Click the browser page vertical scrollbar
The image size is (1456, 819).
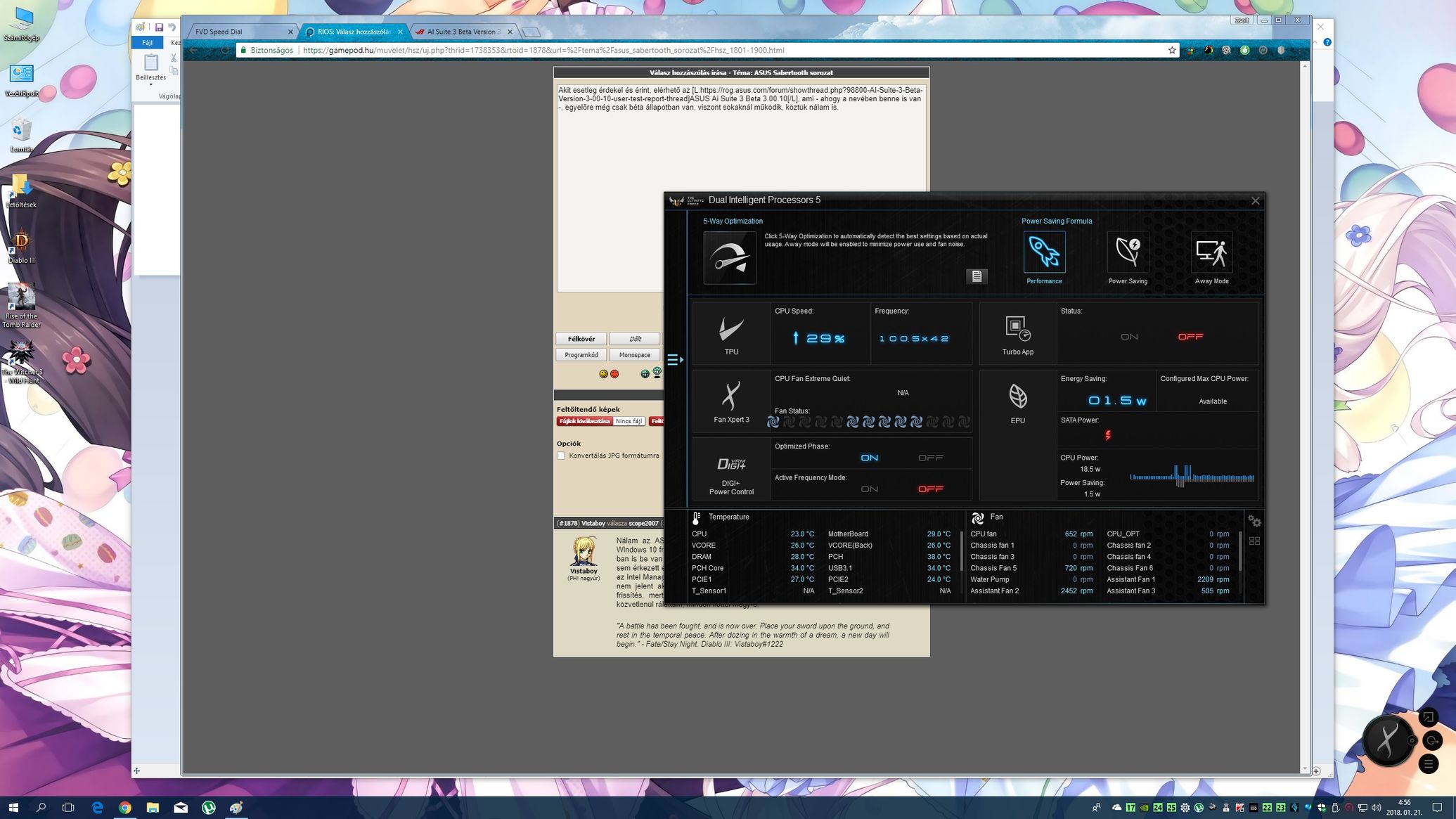pos(1305,418)
